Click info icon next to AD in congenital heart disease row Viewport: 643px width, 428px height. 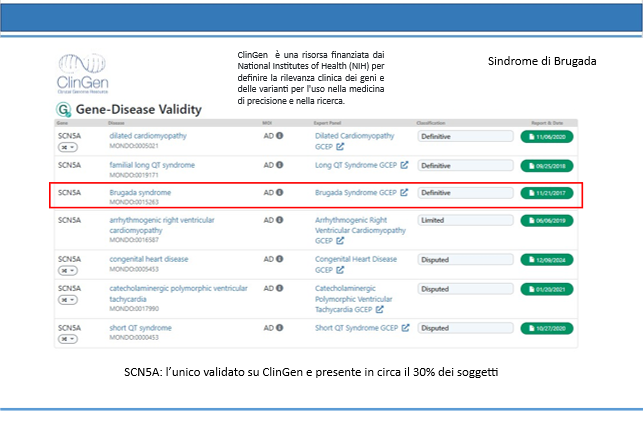[280, 259]
